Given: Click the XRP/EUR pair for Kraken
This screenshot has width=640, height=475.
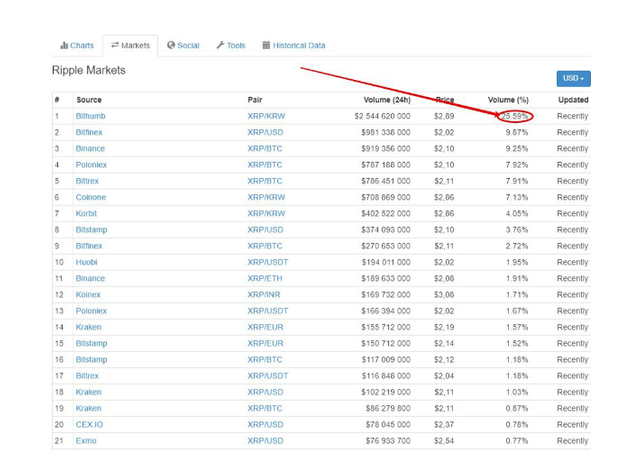Looking at the screenshot, I should click(x=265, y=327).
